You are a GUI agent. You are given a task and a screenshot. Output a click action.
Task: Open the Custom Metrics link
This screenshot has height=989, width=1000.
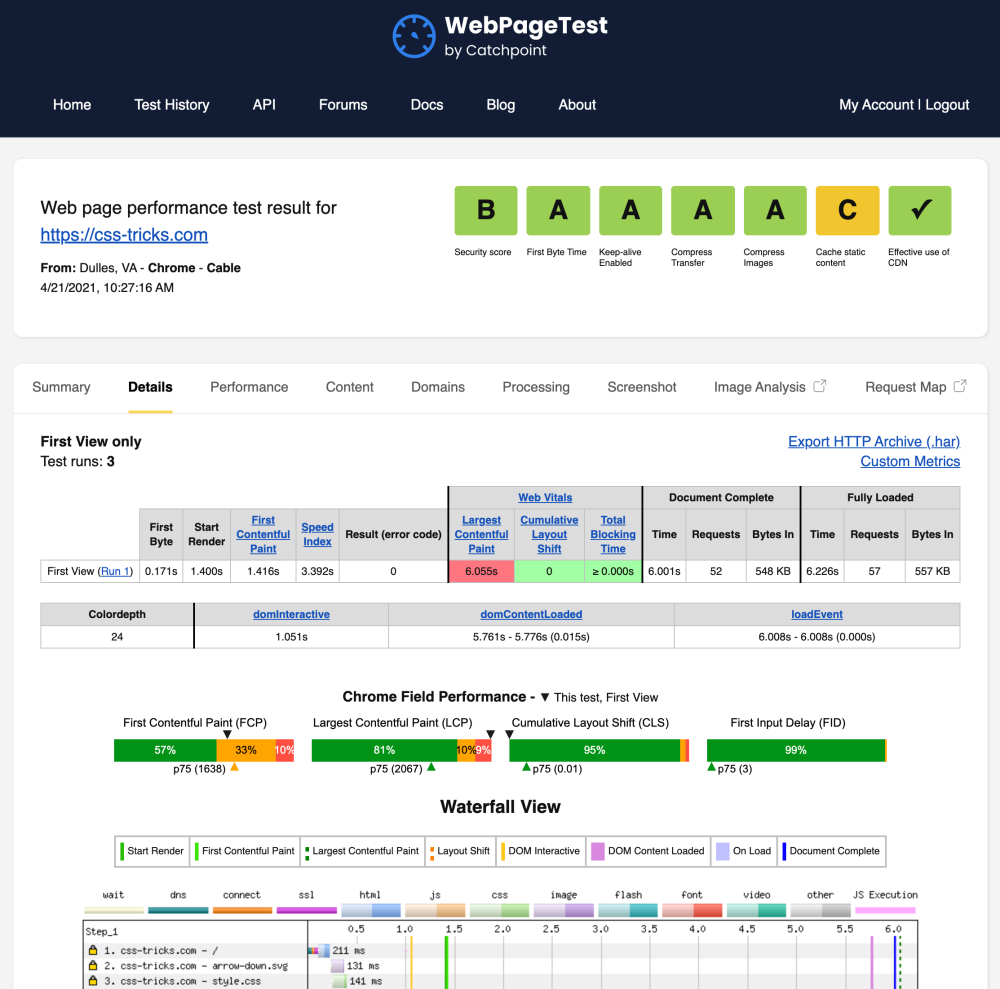coord(910,461)
